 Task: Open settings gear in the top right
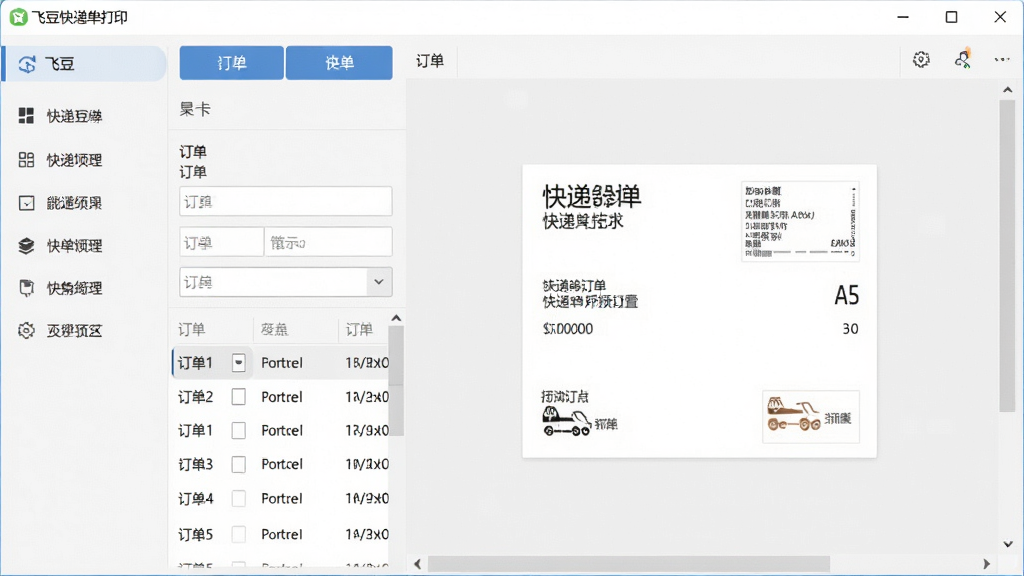[x=921, y=59]
